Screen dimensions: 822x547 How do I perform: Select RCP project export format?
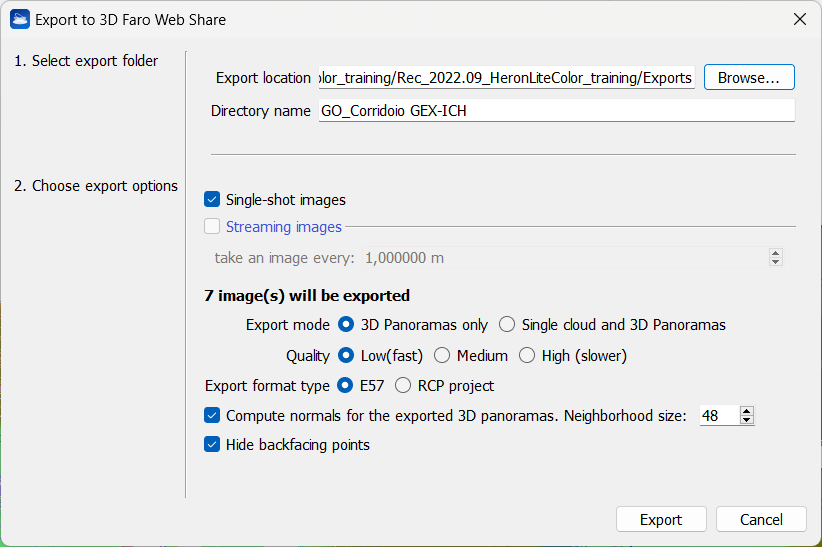tap(403, 386)
